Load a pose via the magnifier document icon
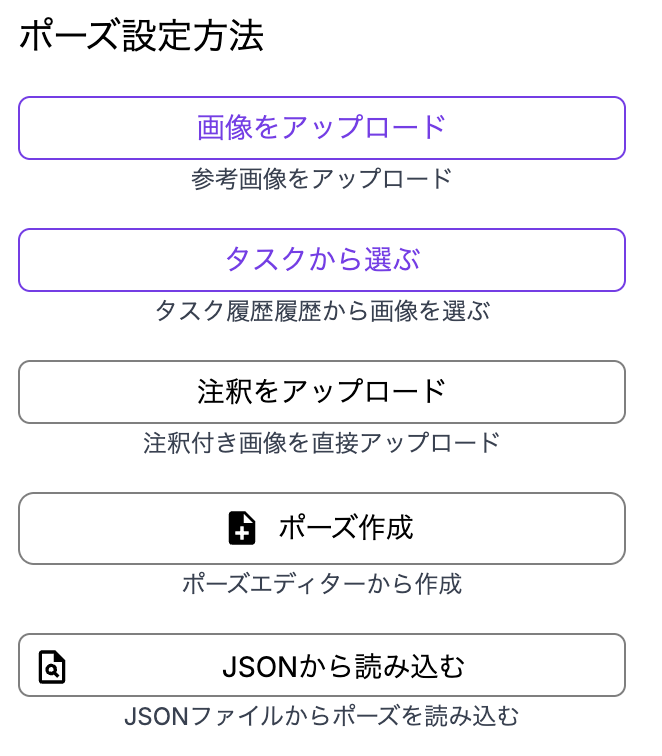The image size is (662, 756). [52, 666]
